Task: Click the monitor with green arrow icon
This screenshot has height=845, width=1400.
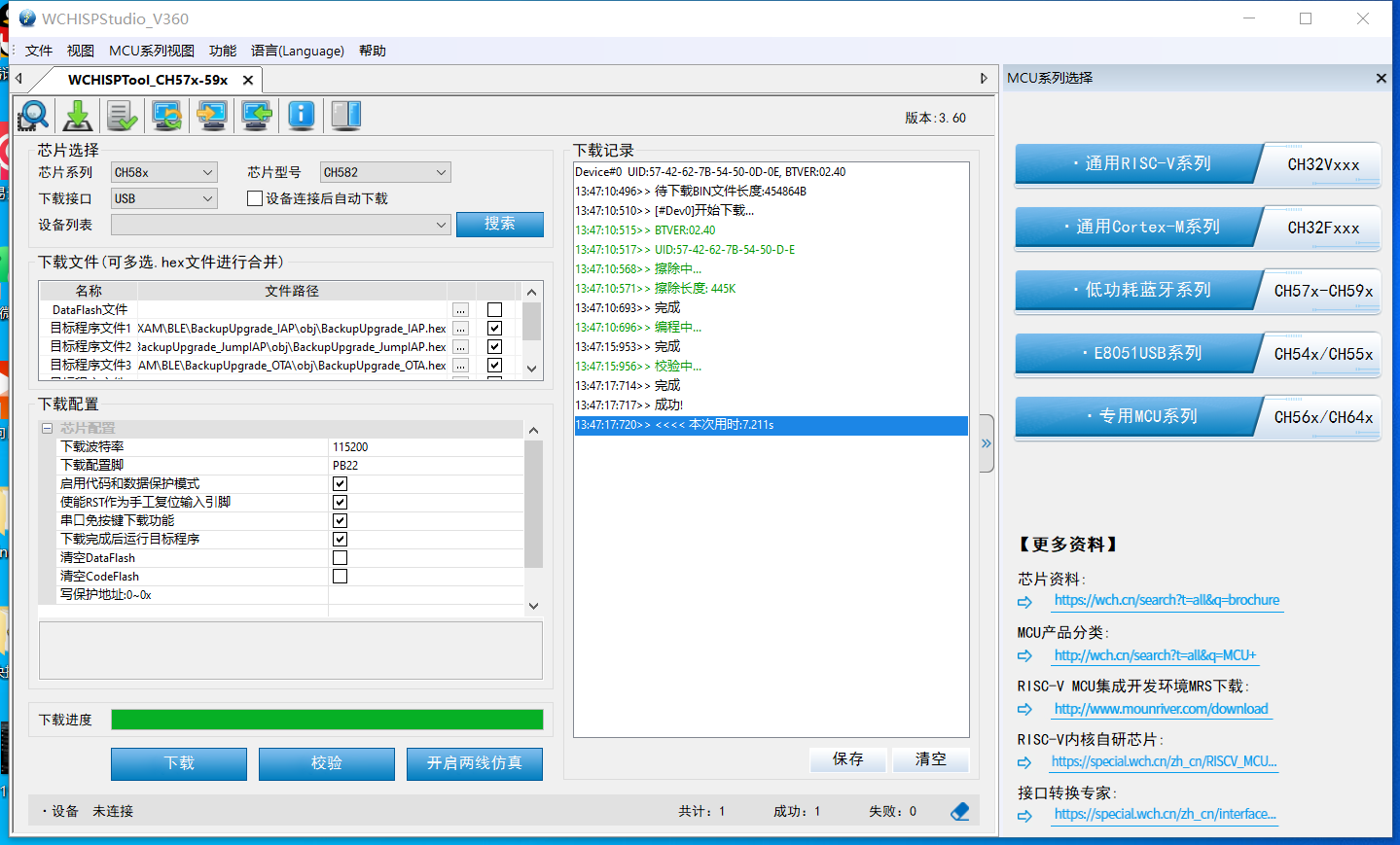Action: point(257,116)
